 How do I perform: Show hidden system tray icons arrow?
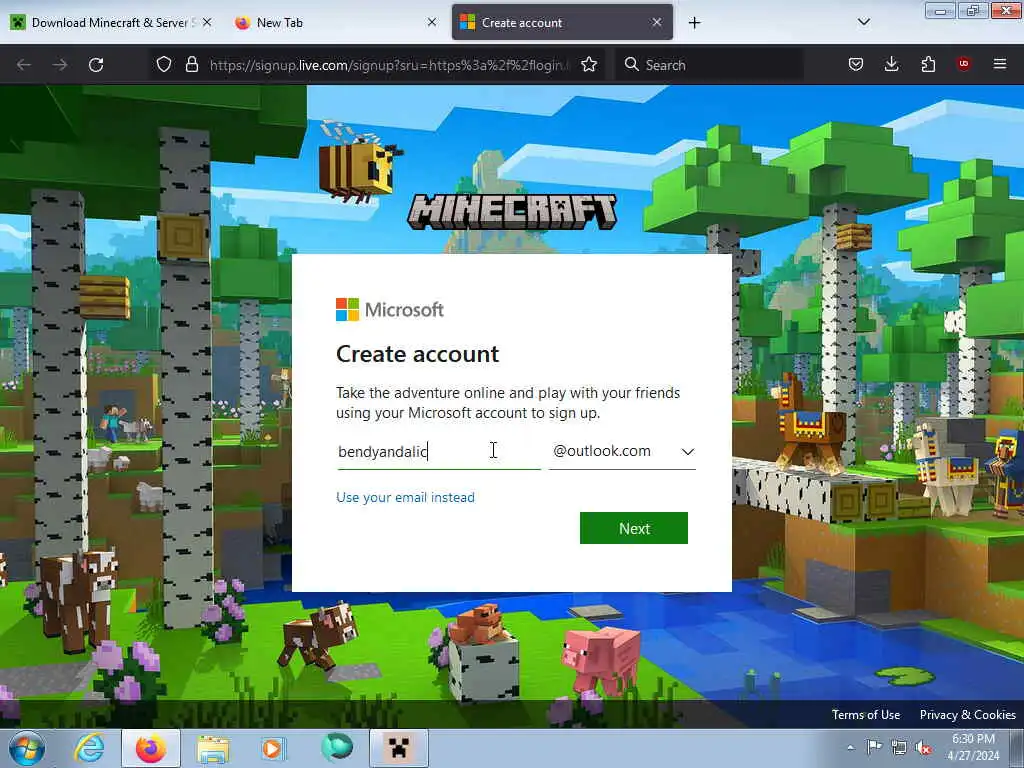[850, 747]
